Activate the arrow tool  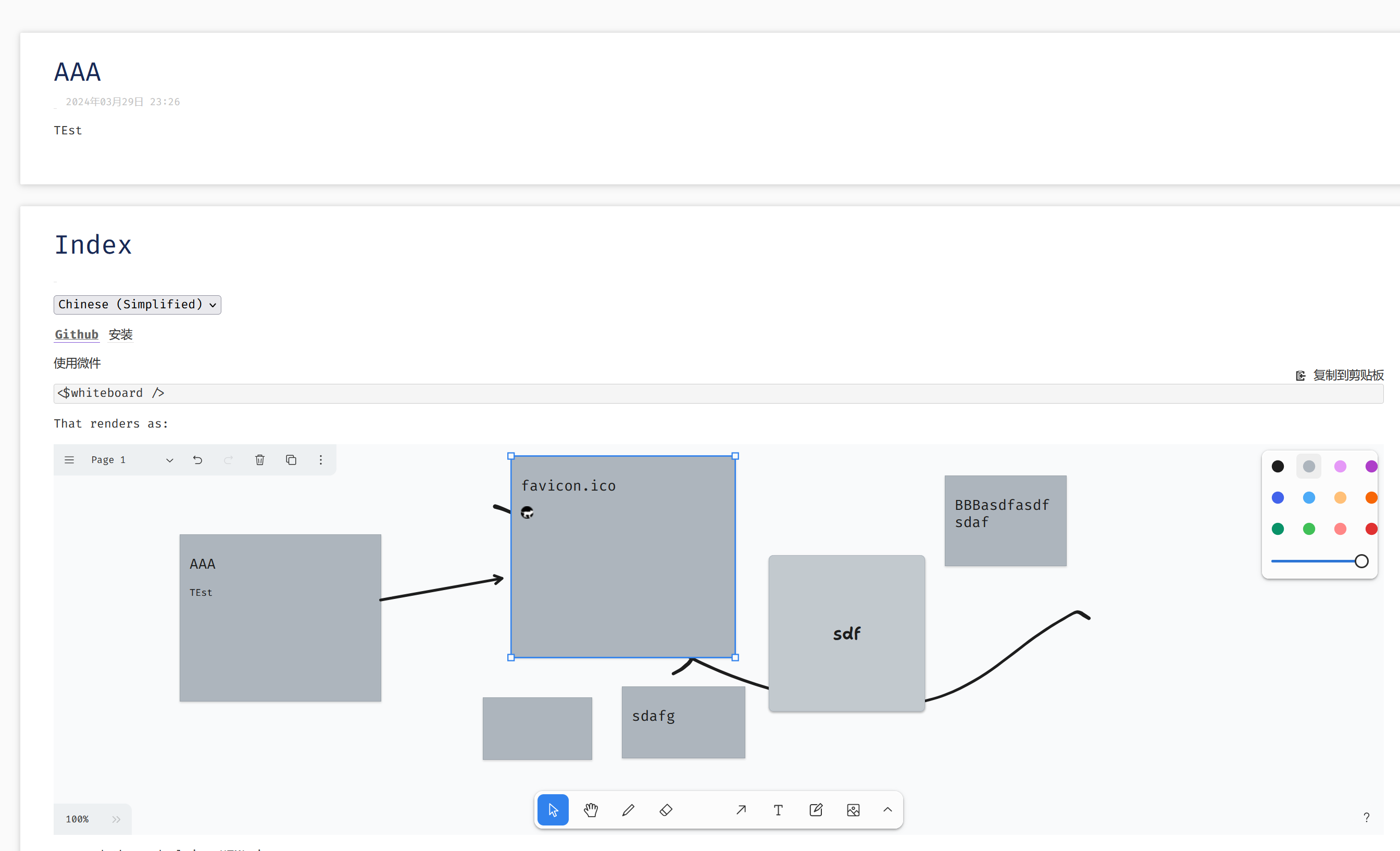(x=741, y=809)
